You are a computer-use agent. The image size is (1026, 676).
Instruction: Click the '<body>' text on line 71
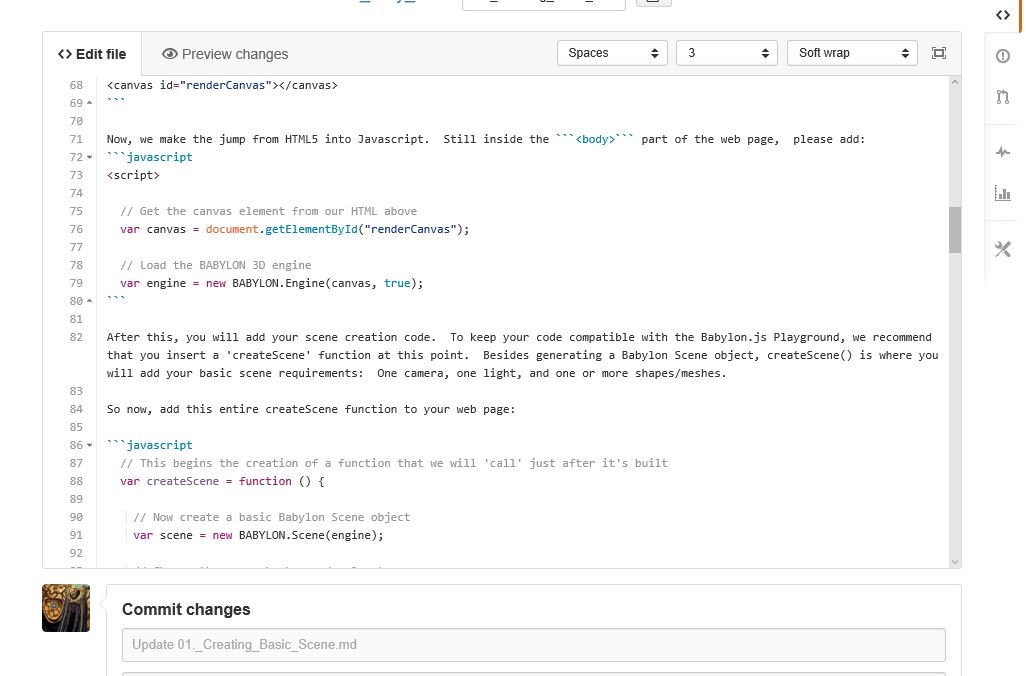pyautogui.click(x=595, y=139)
